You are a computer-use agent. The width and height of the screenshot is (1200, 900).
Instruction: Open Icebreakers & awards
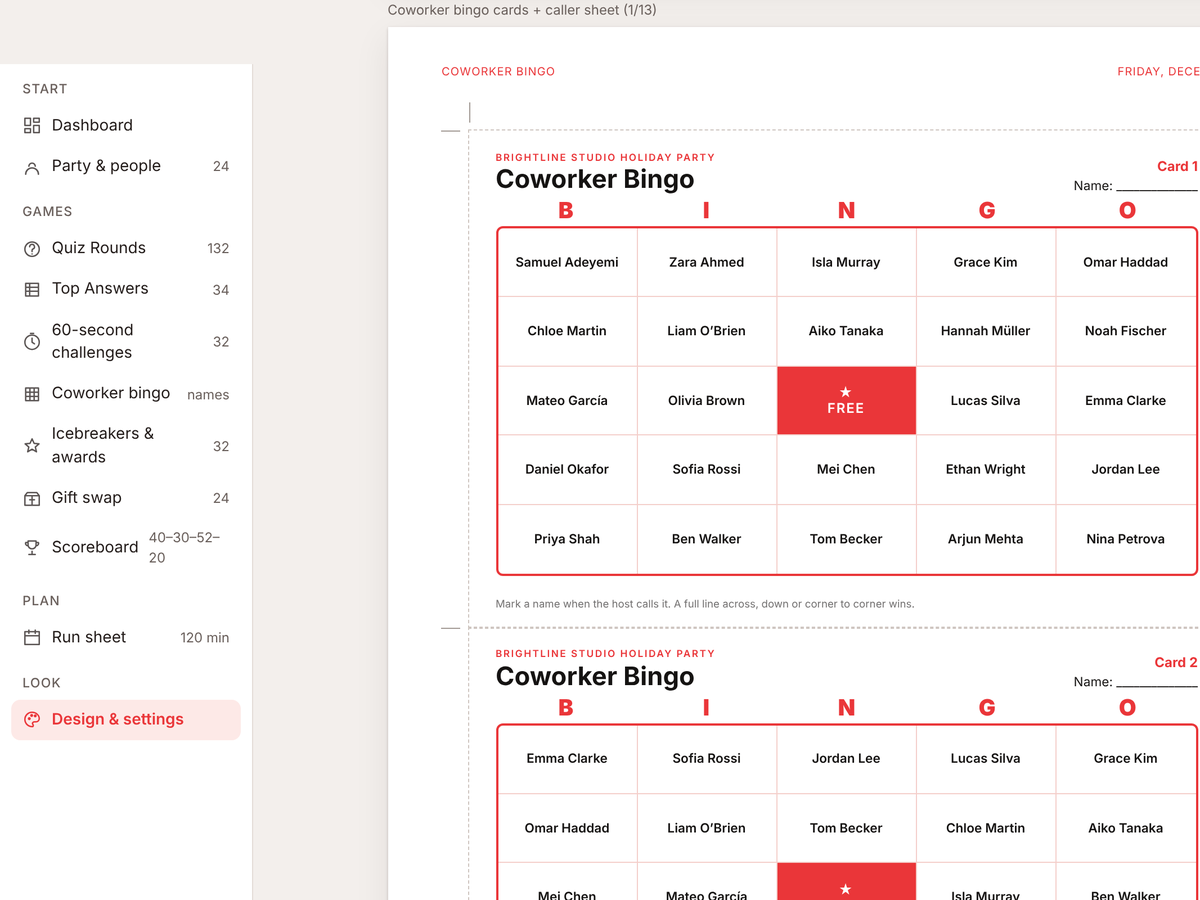coord(126,445)
